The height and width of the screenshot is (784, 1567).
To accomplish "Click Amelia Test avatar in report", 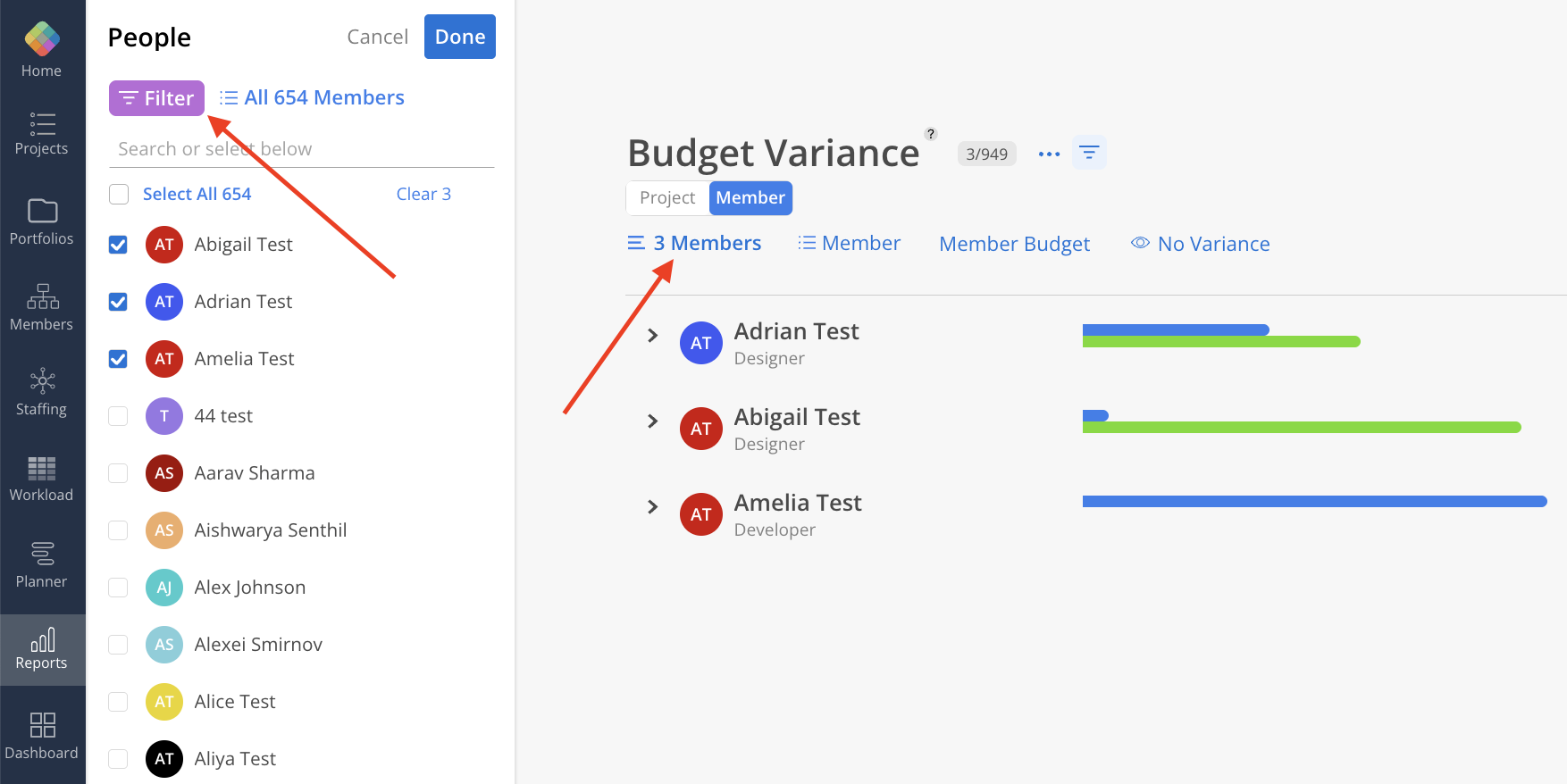I will point(701,514).
